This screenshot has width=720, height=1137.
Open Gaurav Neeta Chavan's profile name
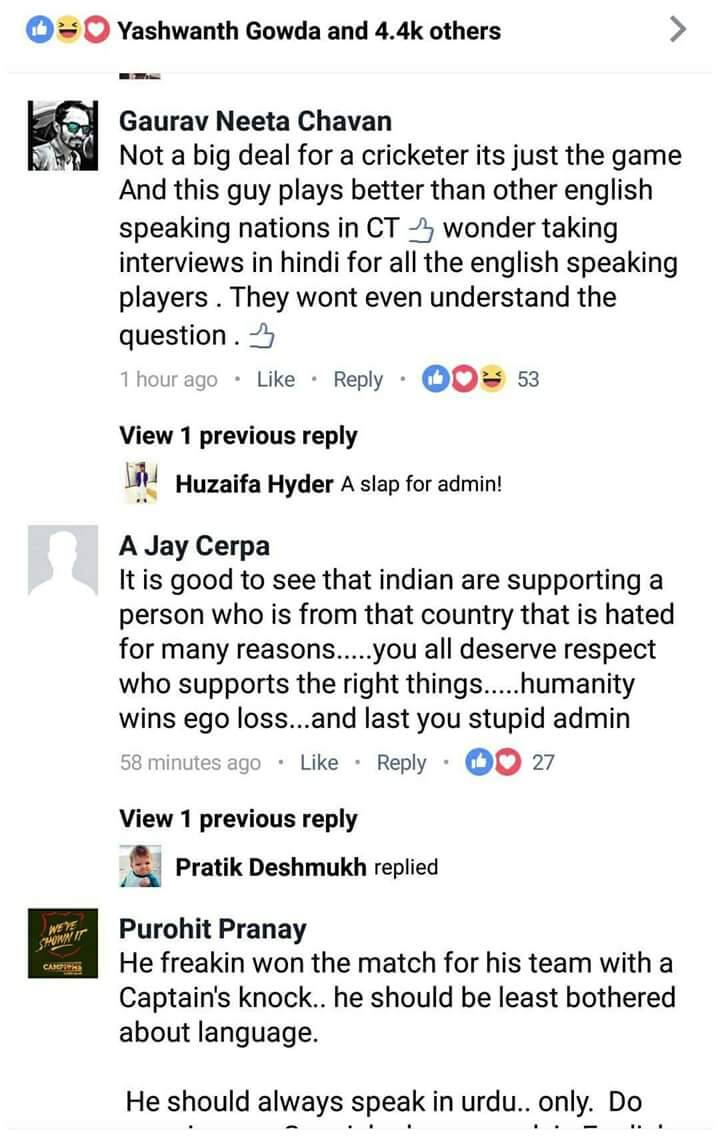pos(255,120)
